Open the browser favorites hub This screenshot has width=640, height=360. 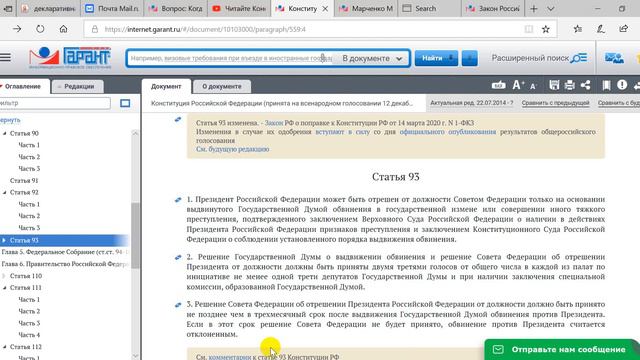tap(578, 29)
